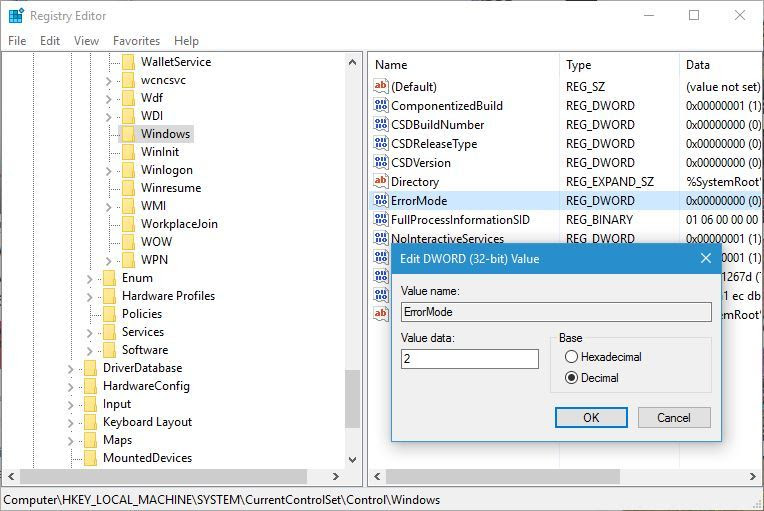The image size is (764, 511).
Task: Select the FullProcessInformationSID binary icon
Action: 381,219
